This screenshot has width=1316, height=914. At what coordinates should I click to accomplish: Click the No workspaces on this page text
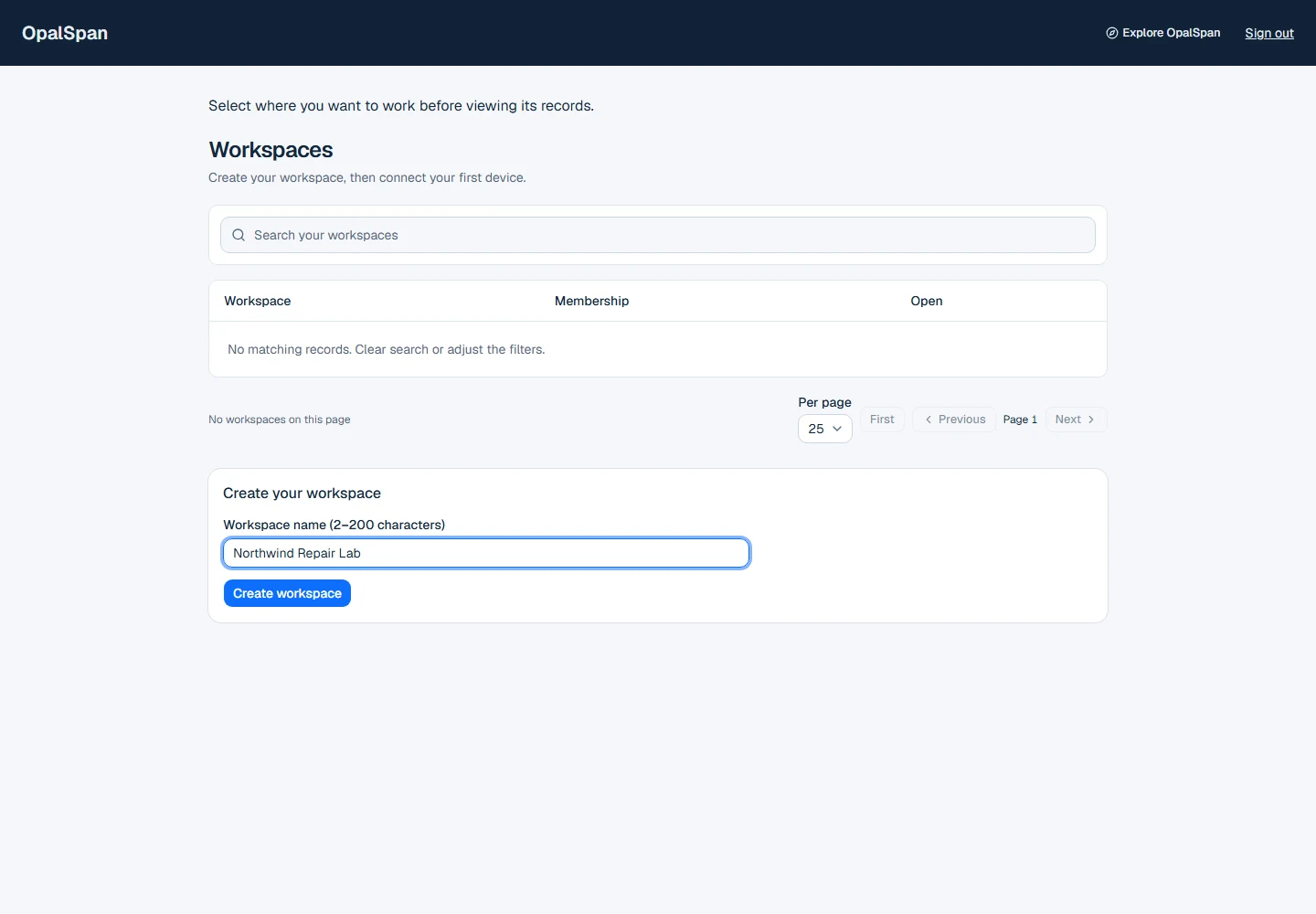pyautogui.click(x=280, y=420)
